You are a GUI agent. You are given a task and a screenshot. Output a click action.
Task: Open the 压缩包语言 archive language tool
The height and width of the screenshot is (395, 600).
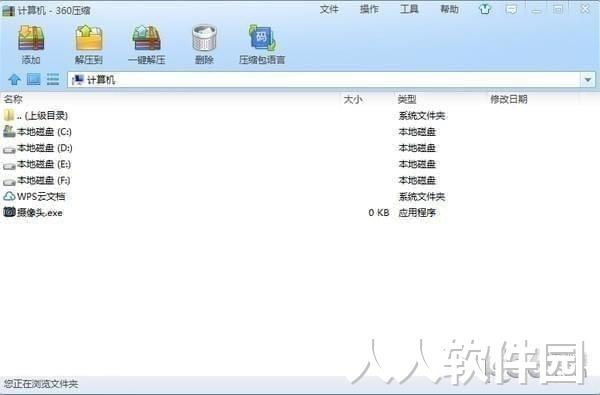[x=262, y=44]
